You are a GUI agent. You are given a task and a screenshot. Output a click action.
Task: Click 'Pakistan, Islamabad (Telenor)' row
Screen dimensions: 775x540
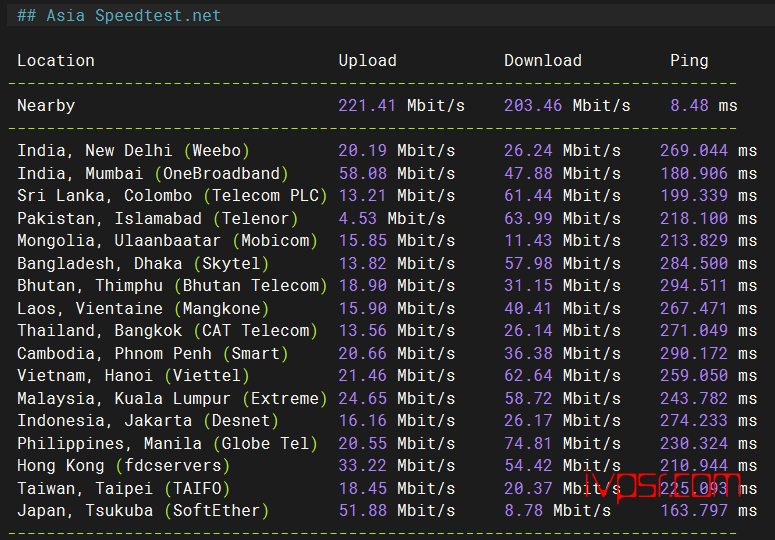point(158,218)
